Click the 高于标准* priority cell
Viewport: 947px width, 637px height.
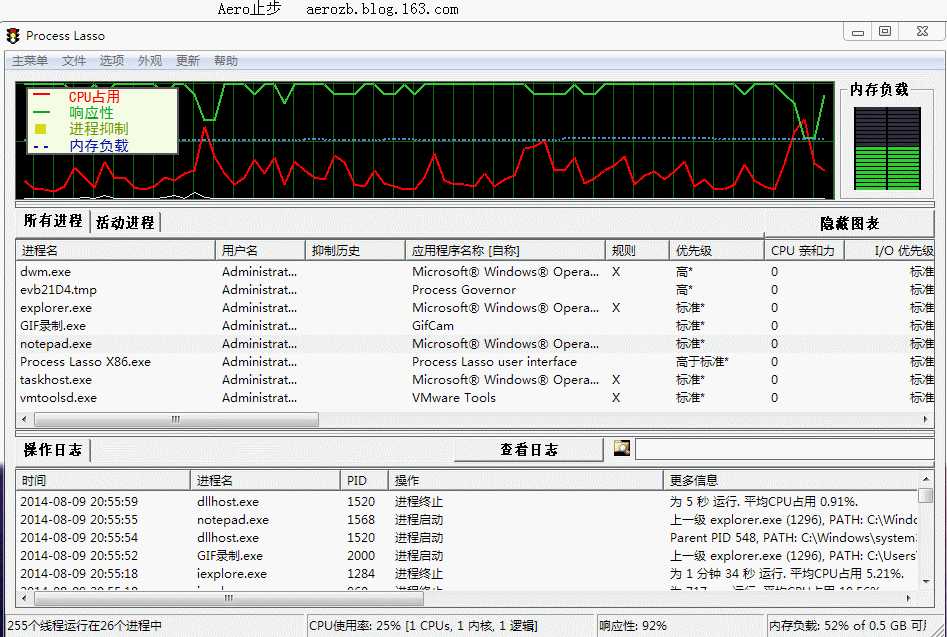pos(702,362)
